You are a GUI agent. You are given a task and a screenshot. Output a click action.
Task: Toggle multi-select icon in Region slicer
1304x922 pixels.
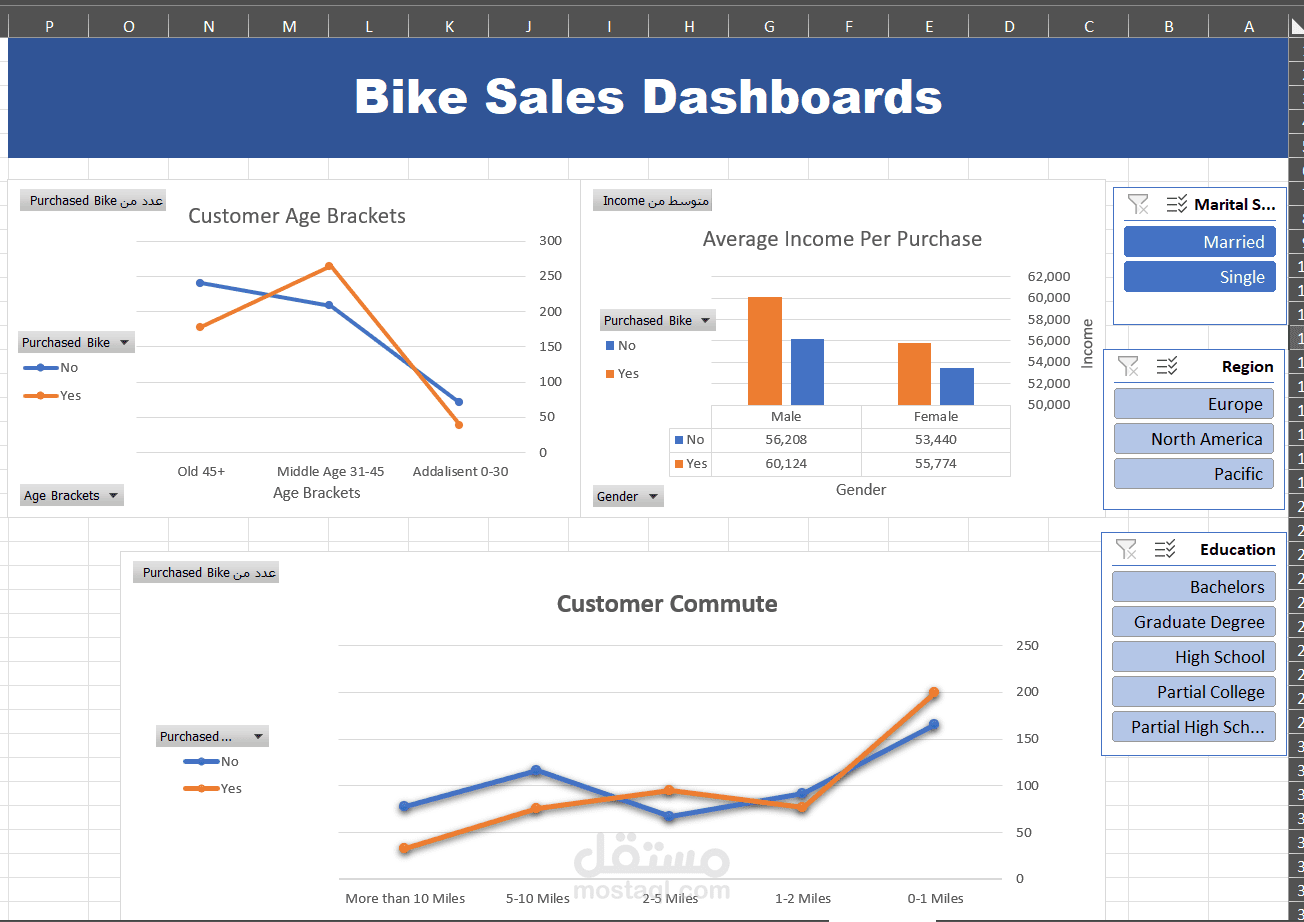(x=1166, y=366)
